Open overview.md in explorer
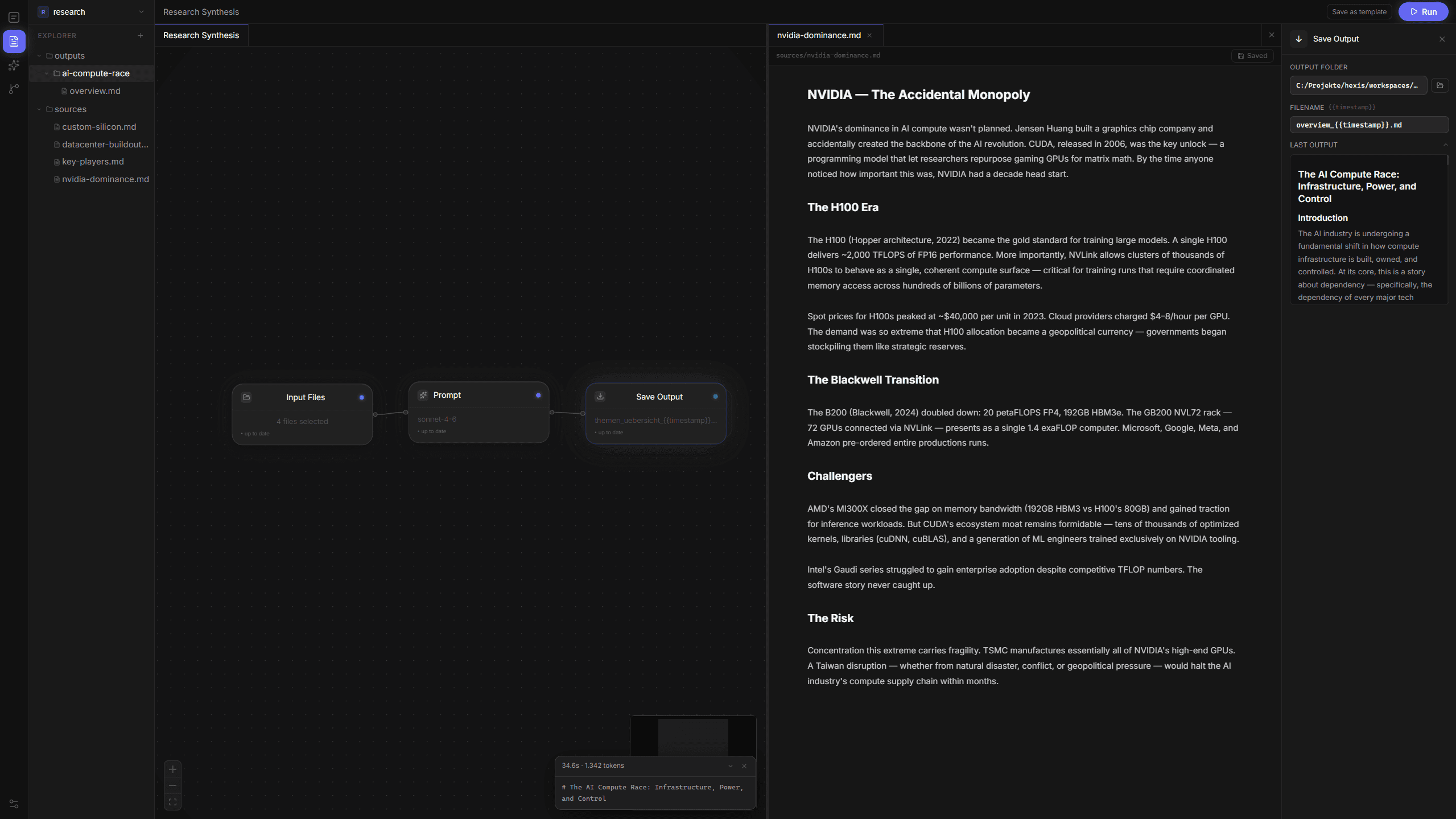Screen dimensions: 1456x819 pyautogui.click(x=92, y=91)
